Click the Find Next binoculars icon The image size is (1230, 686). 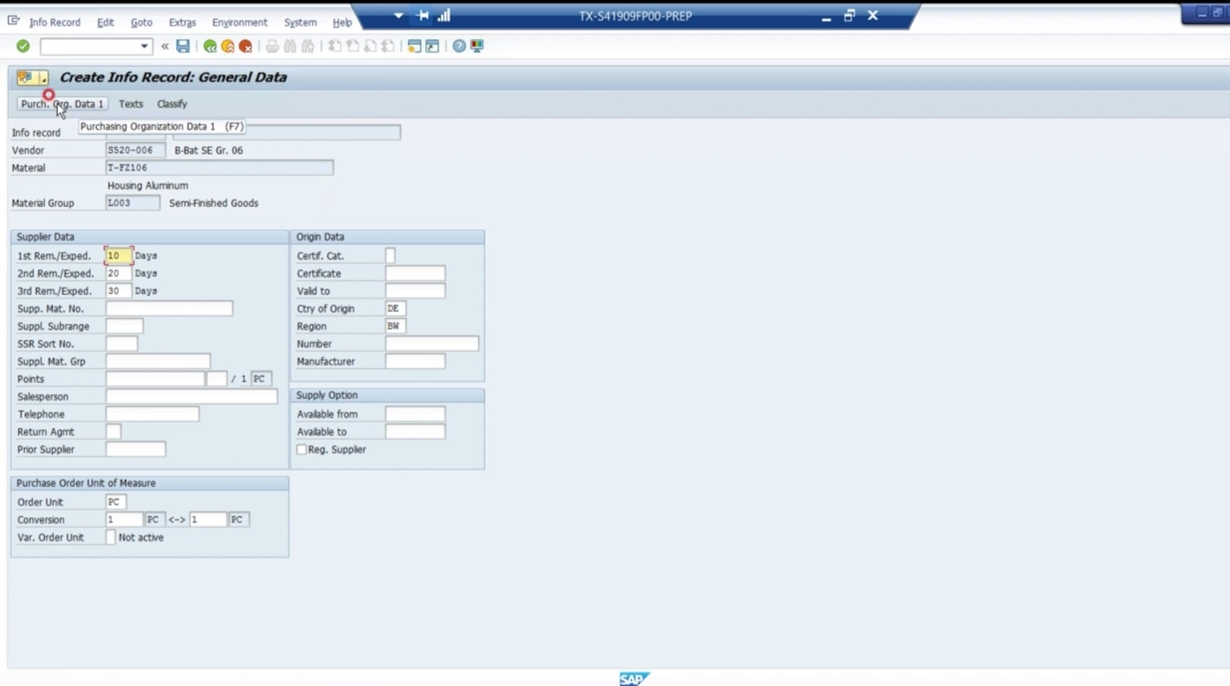(x=308, y=46)
